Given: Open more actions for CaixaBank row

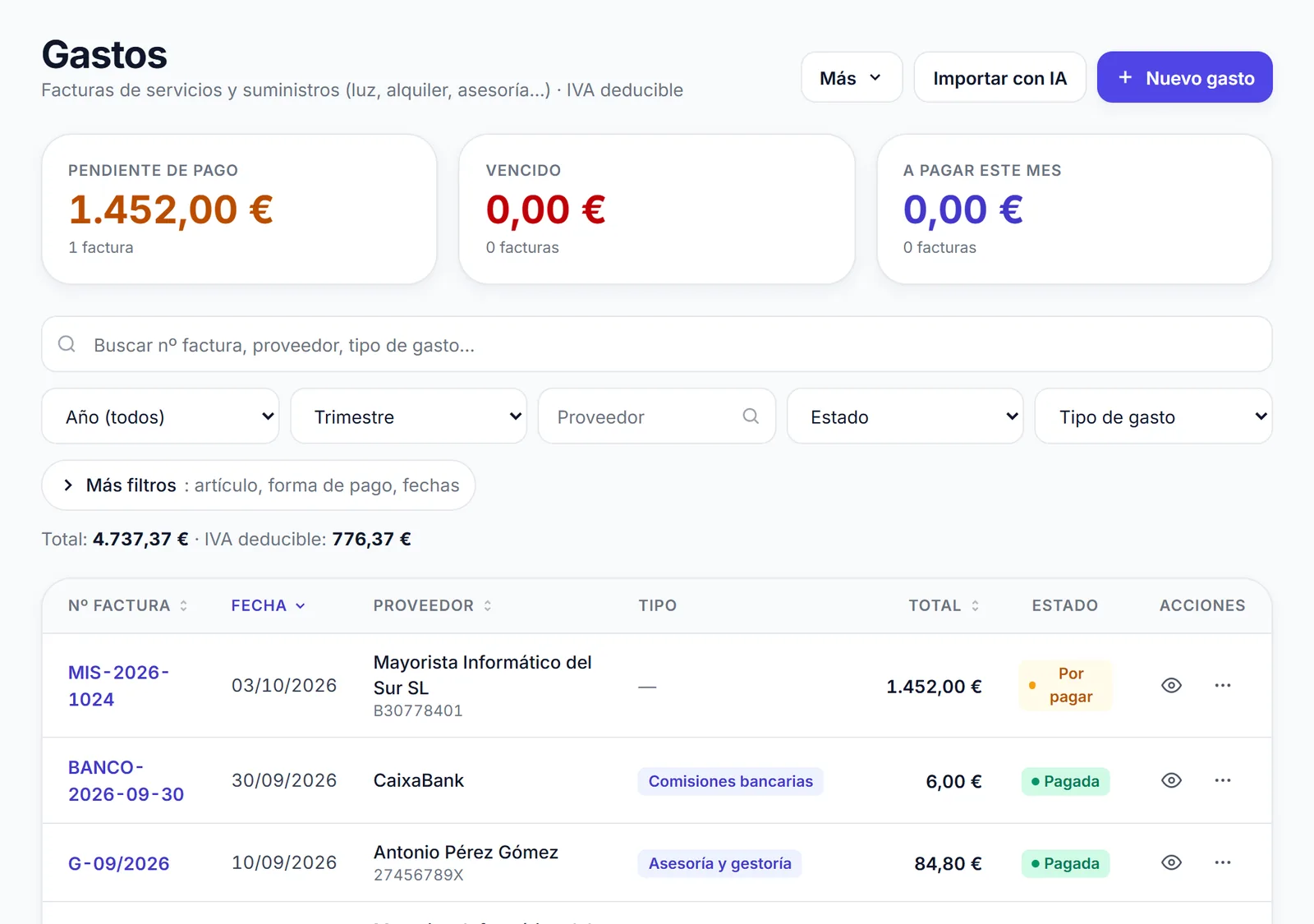Looking at the screenshot, I should [1223, 780].
